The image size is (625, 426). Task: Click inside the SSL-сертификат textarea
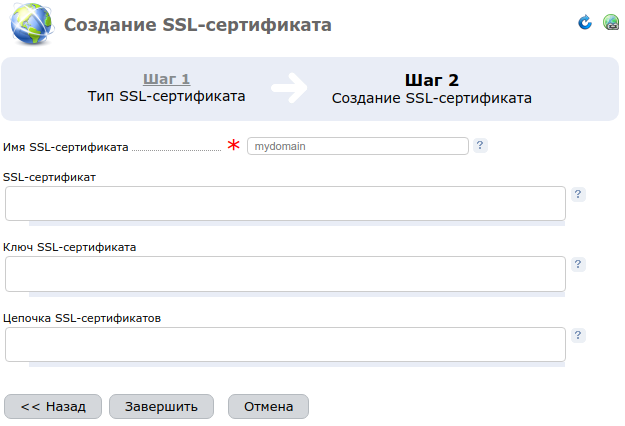click(285, 203)
